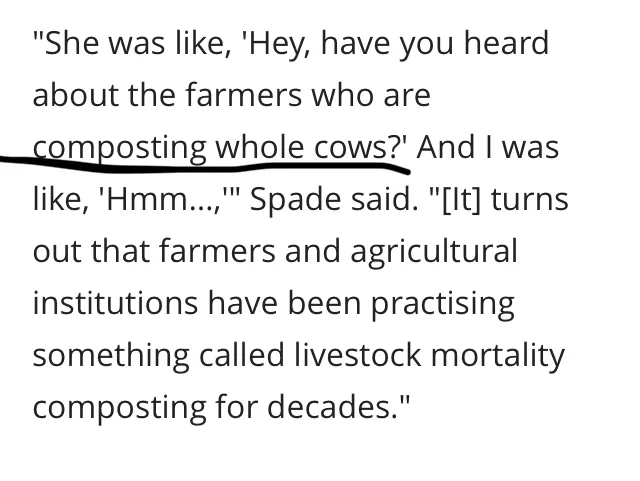Click the word "institutions"
Image resolution: width=640 pixels, height=481 pixels.
click(116, 303)
